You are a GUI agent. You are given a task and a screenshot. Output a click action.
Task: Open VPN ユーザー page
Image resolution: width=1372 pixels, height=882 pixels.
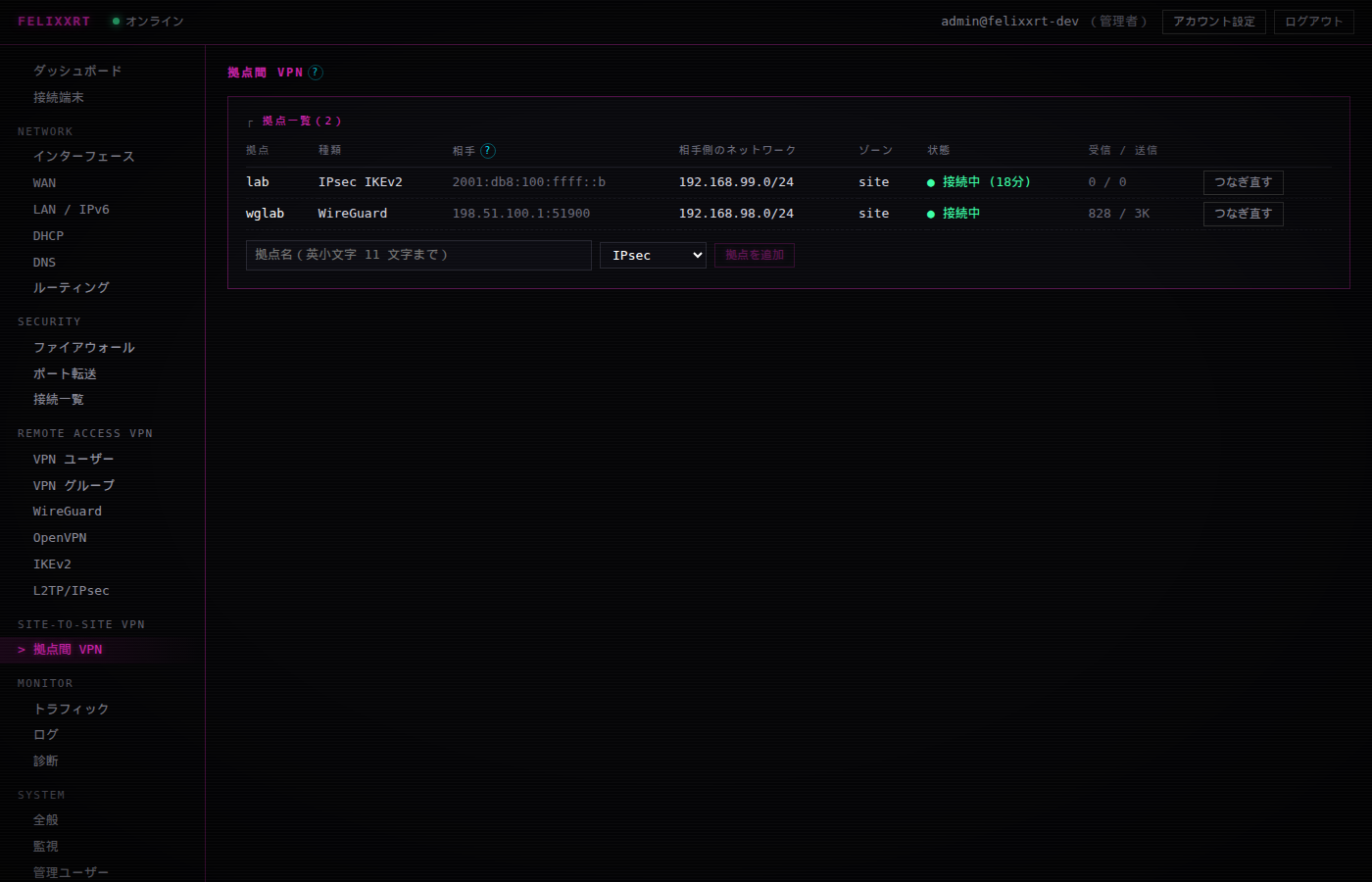pos(73,459)
